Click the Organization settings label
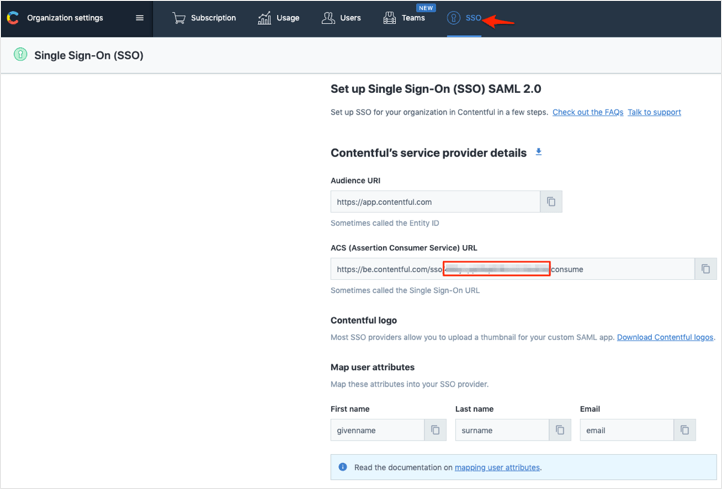 tap(65, 18)
